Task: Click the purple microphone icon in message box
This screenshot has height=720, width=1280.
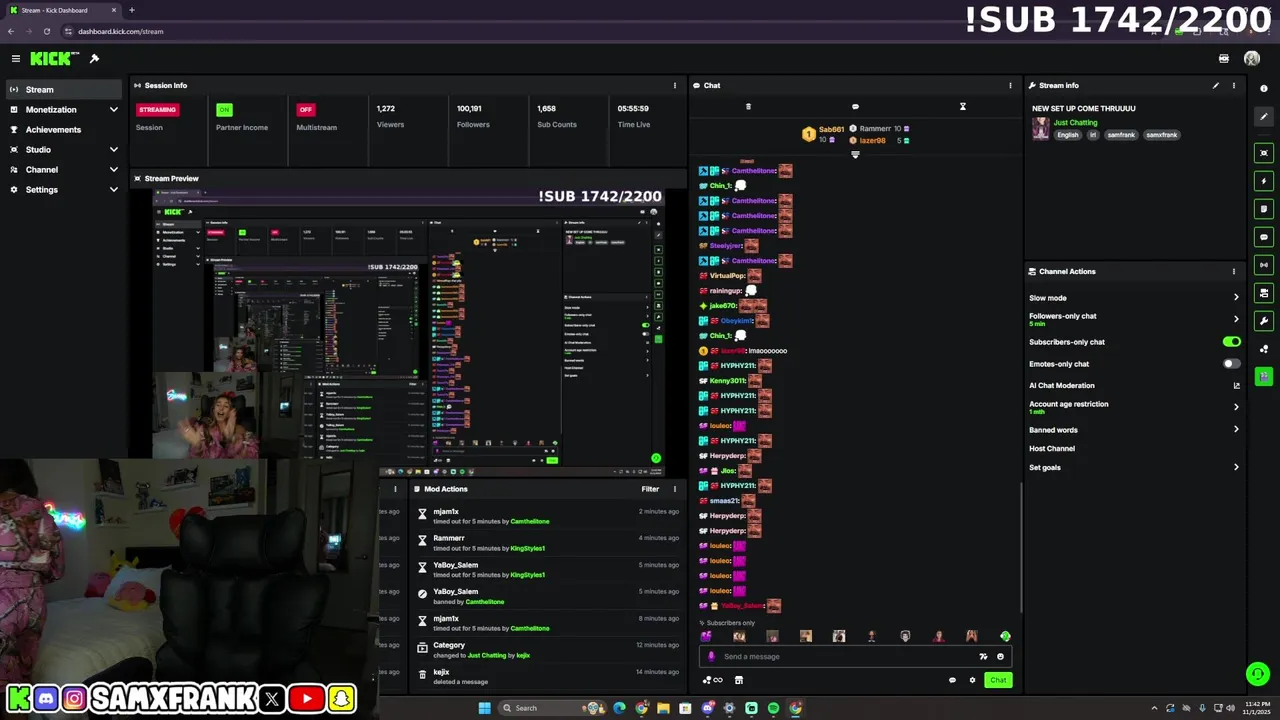Action: pos(711,656)
